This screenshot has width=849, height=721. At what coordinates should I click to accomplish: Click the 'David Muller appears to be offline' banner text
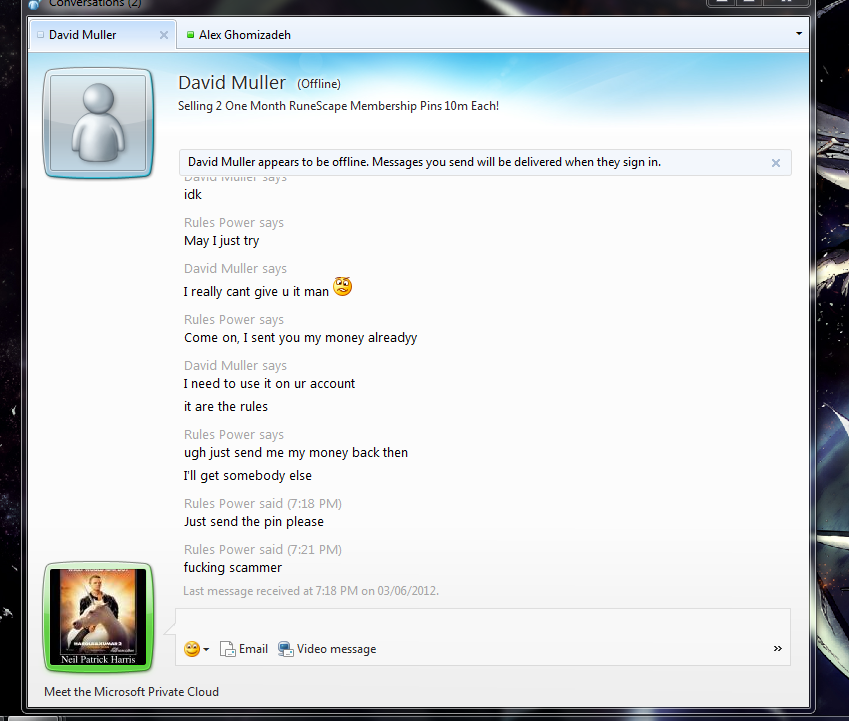click(424, 162)
